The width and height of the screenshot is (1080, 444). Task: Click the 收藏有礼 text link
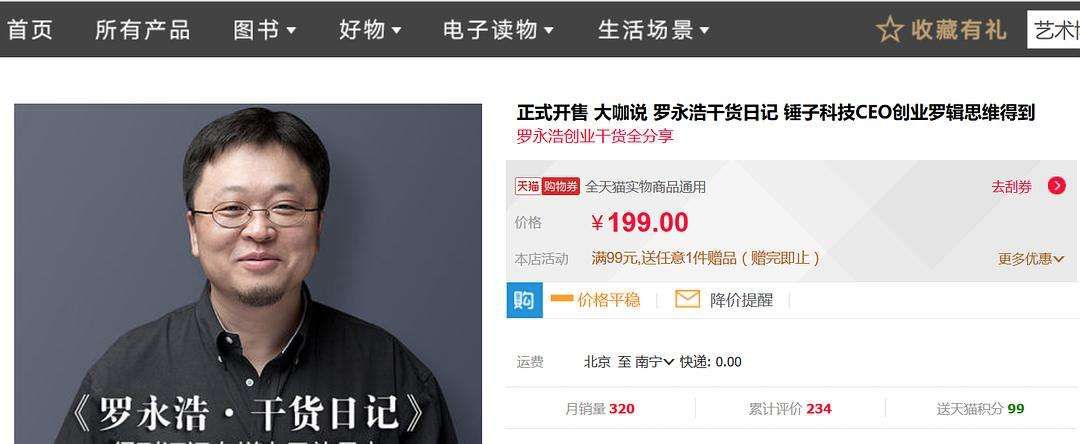958,30
